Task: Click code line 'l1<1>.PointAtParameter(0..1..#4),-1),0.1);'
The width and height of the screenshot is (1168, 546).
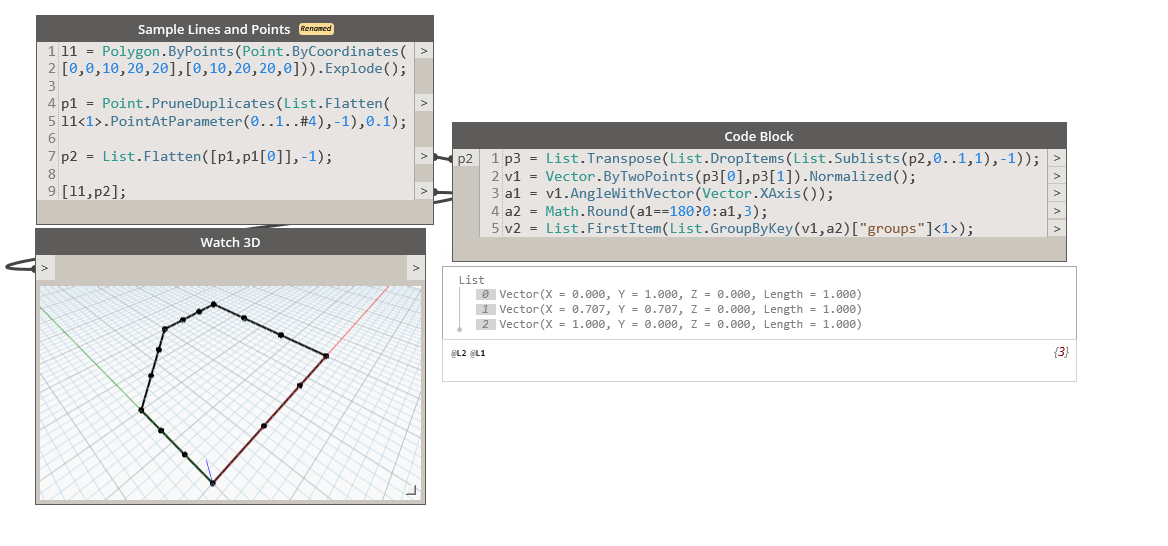Action: (234, 121)
